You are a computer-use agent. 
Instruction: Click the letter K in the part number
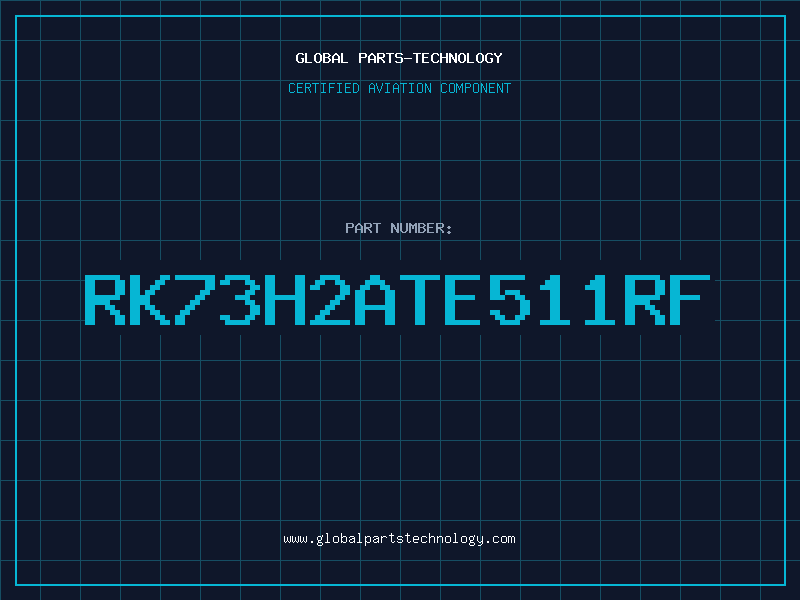[x=150, y=300]
